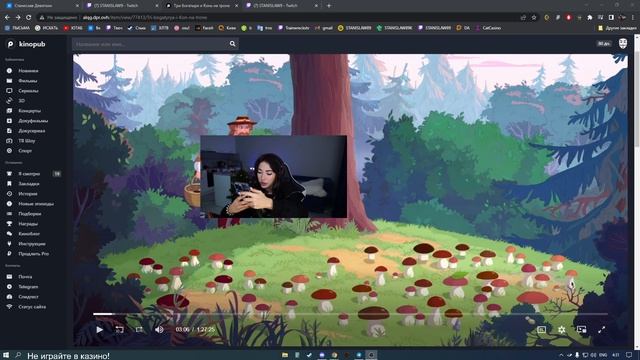
Task: Toggle the loop icon in player
Action: click(x=139, y=329)
